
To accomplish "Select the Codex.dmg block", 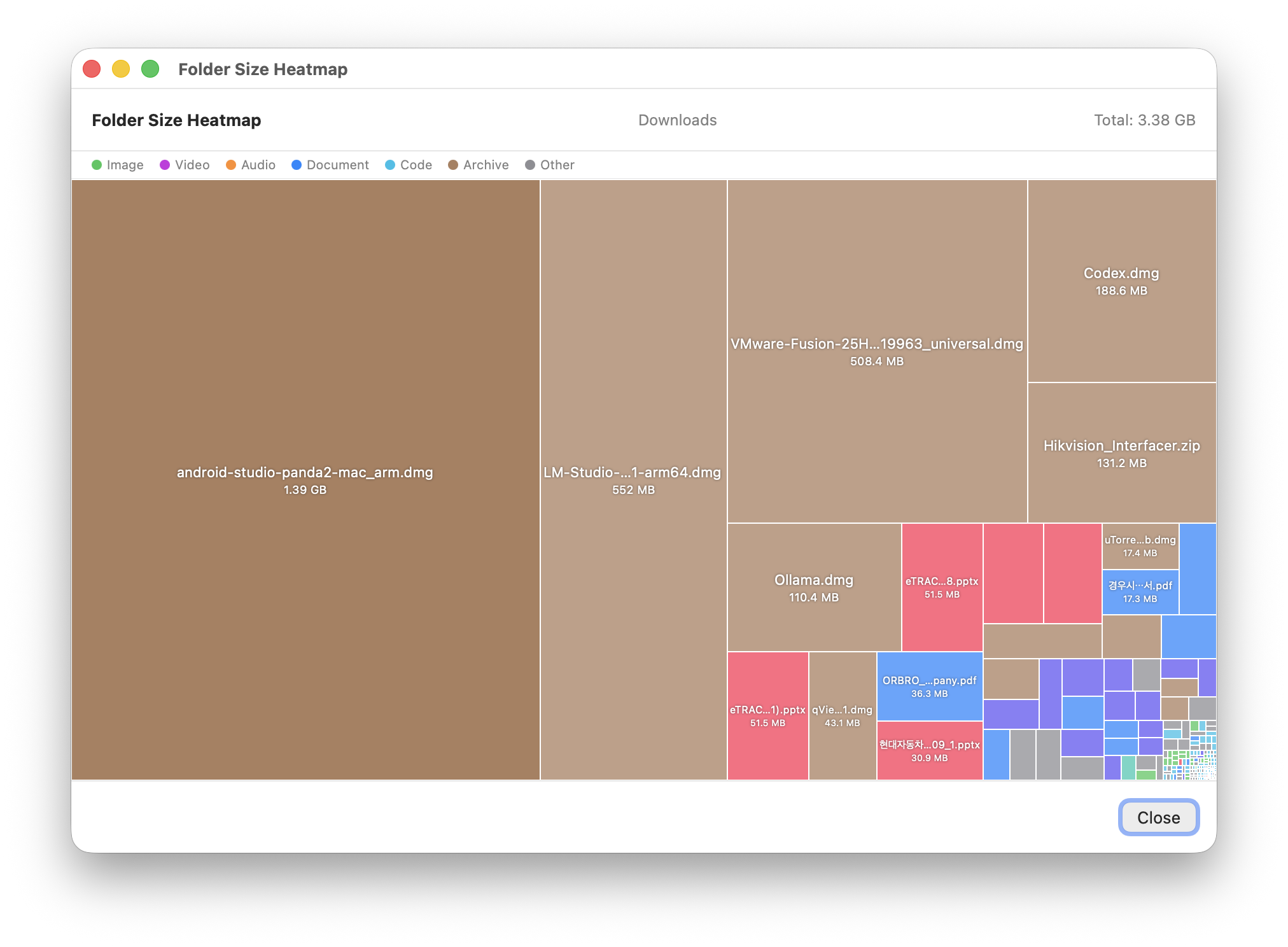I will coord(1121,281).
